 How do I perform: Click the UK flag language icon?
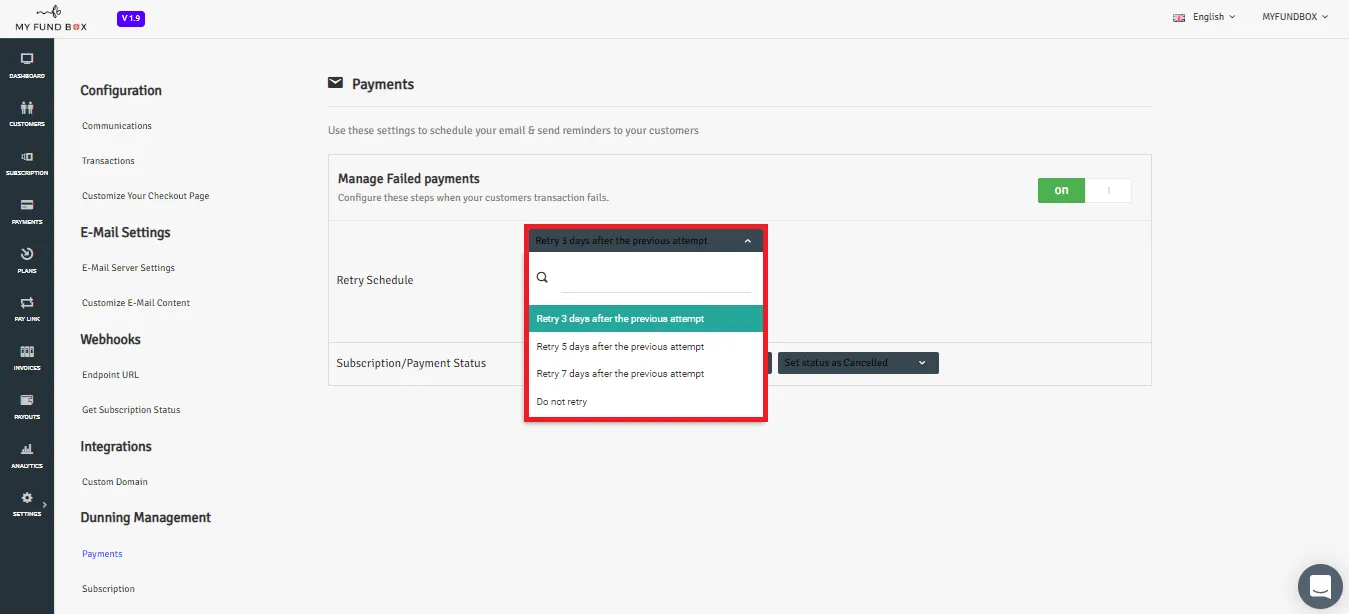[x=1179, y=17]
